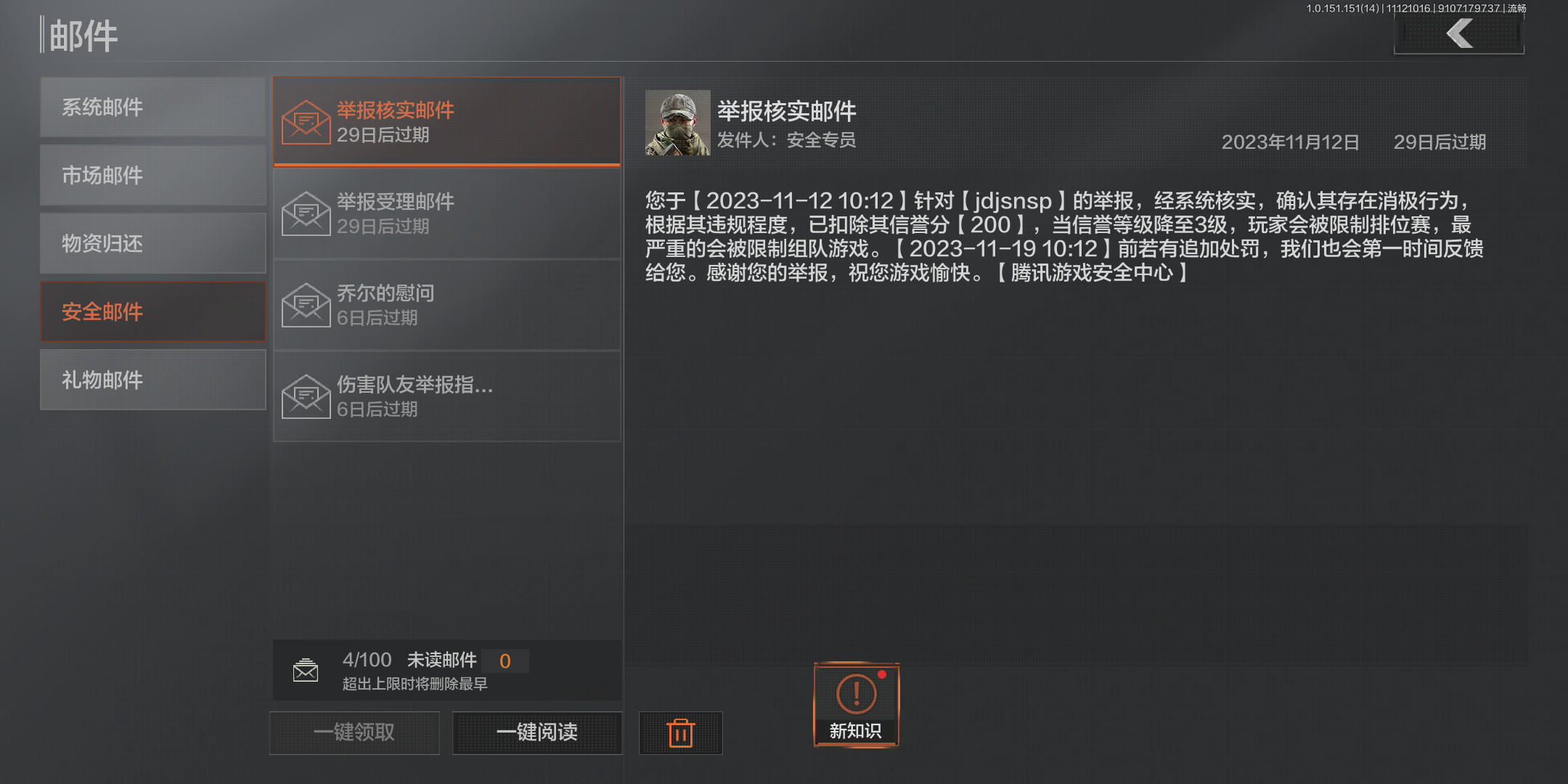Click the mailbox count icon beside 4/100

(x=306, y=670)
